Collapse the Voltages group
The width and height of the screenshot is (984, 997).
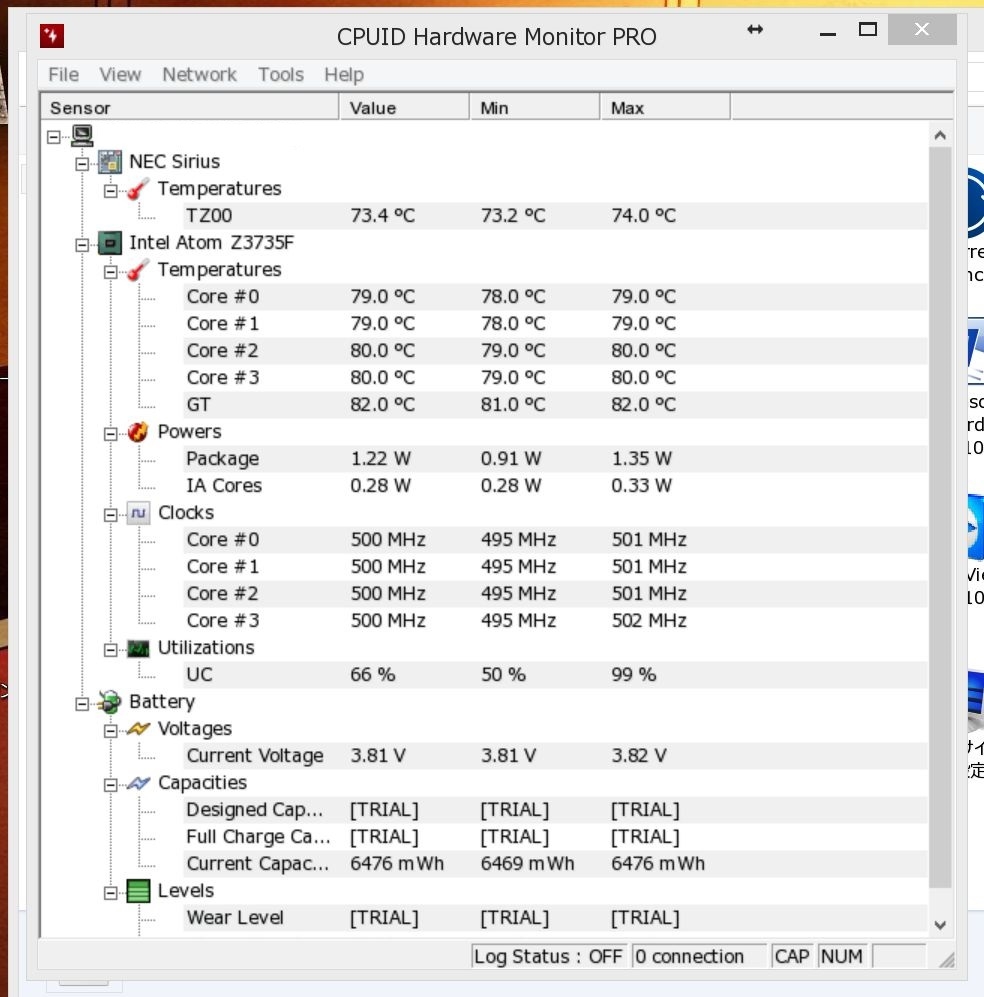111,731
